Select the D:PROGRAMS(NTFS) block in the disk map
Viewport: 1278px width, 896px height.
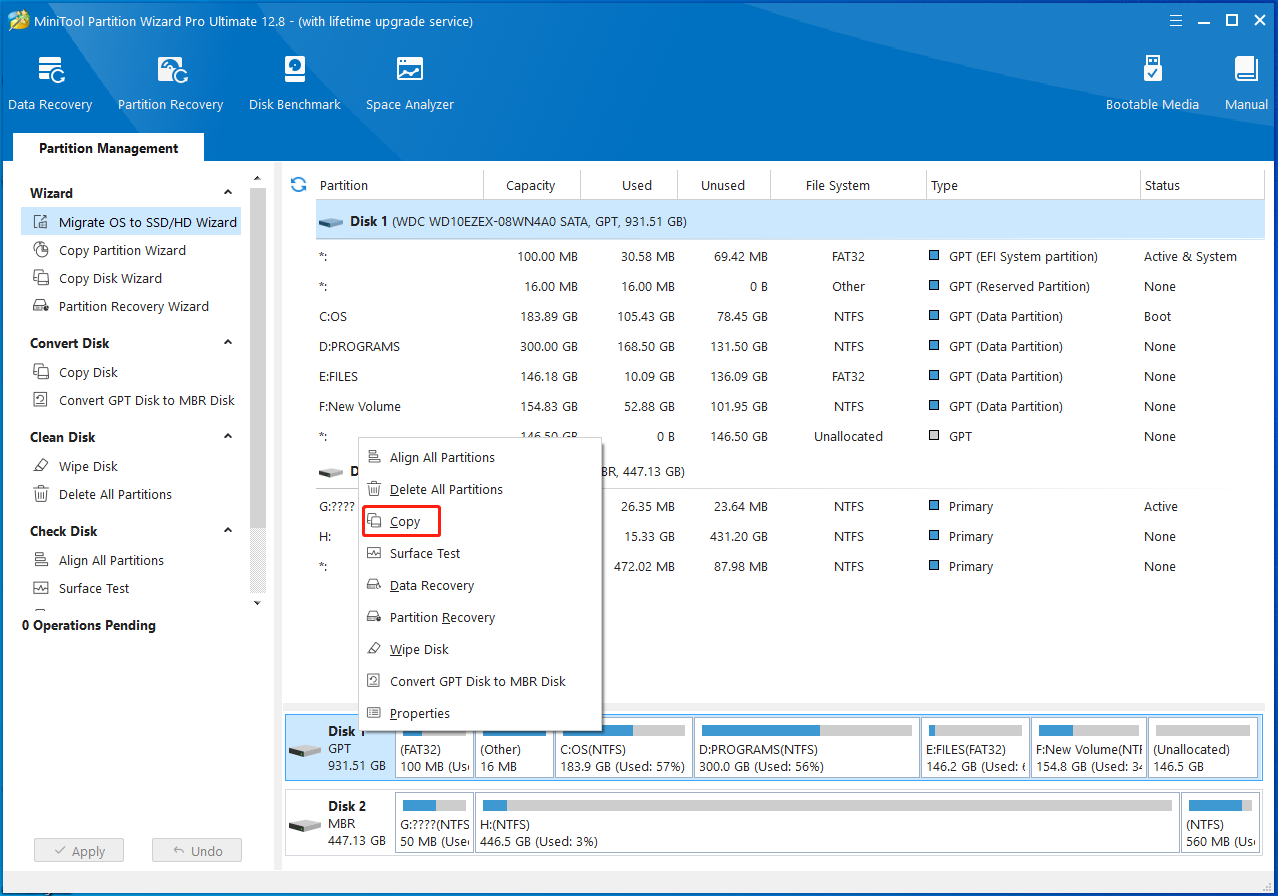click(807, 748)
